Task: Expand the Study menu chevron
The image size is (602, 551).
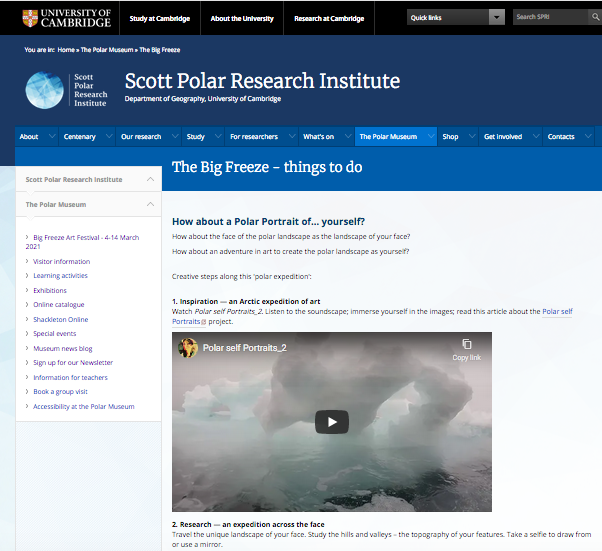Action: tap(218, 136)
